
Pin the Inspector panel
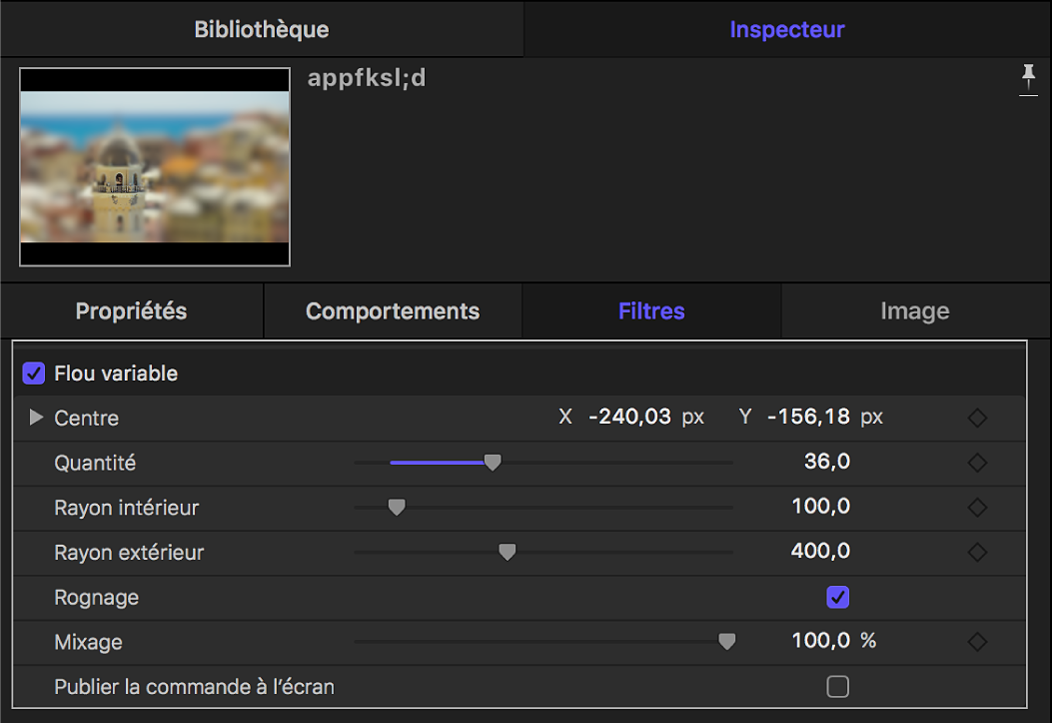(x=1028, y=80)
